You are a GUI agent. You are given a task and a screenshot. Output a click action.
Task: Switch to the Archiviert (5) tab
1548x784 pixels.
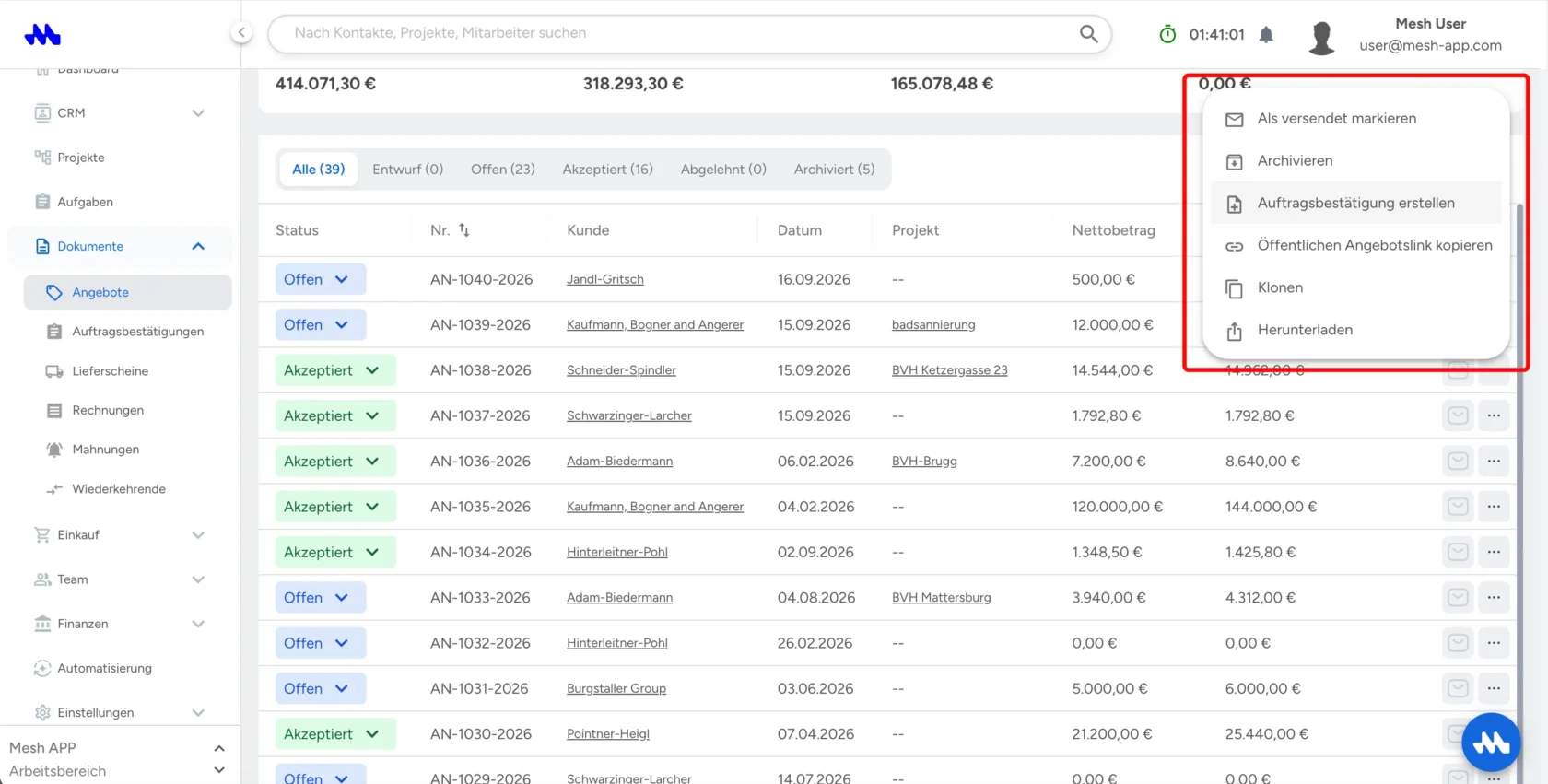pyautogui.click(x=835, y=170)
